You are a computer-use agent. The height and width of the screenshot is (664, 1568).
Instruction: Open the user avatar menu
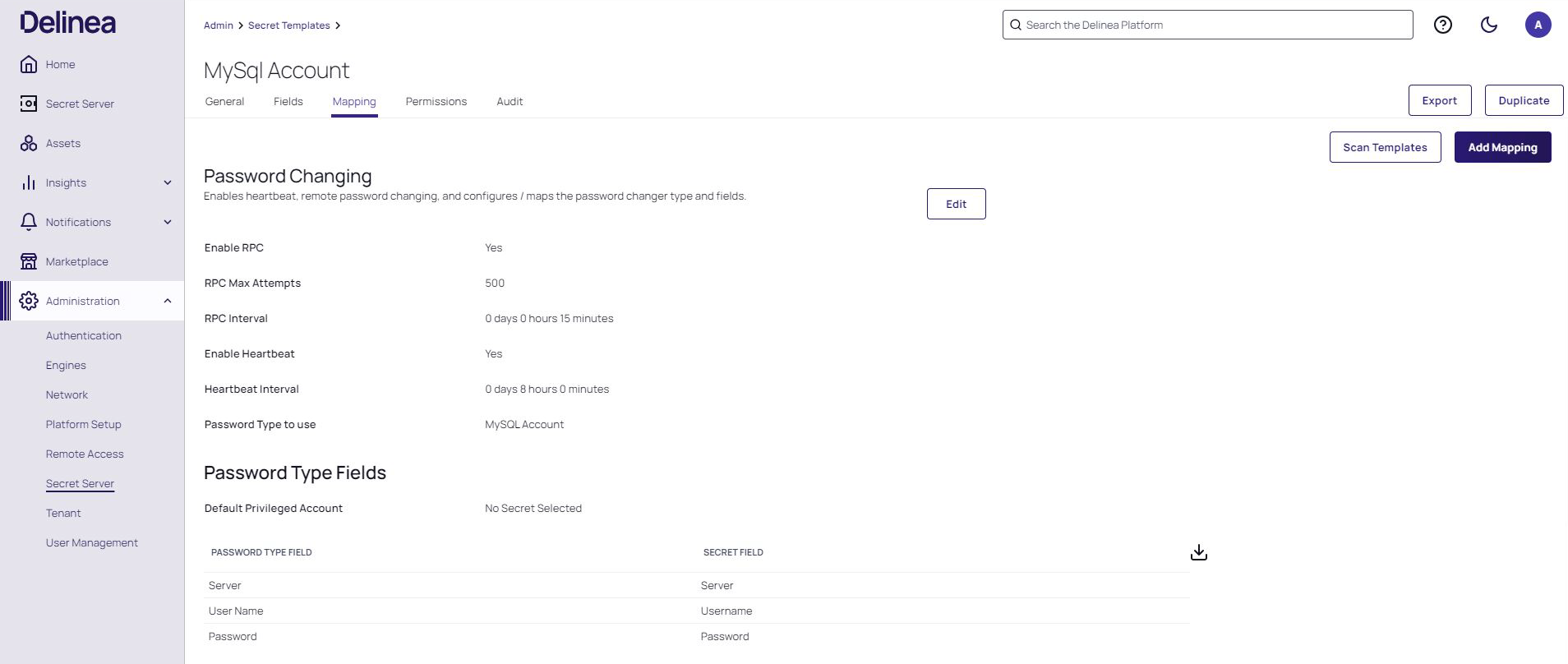tap(1538, 25)
